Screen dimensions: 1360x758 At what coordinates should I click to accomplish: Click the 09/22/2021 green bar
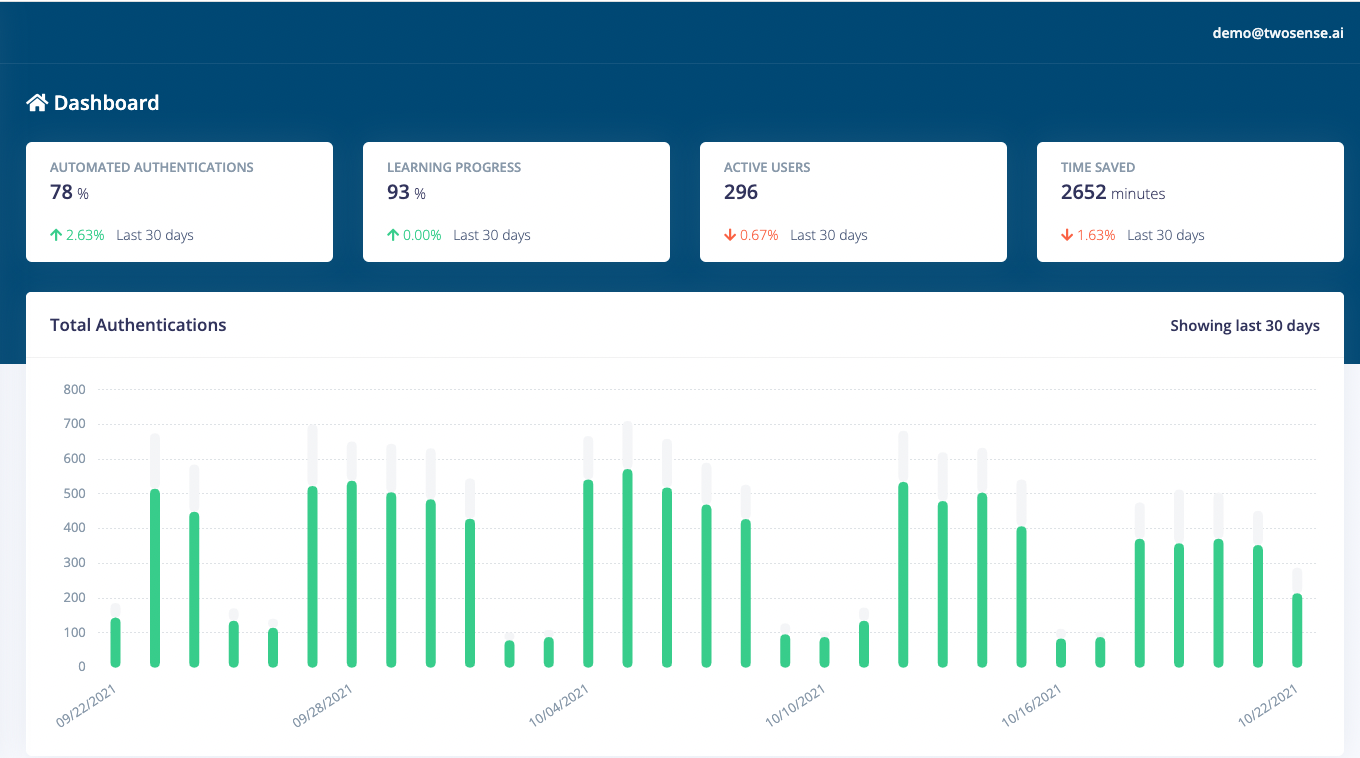tap(115, 642)
